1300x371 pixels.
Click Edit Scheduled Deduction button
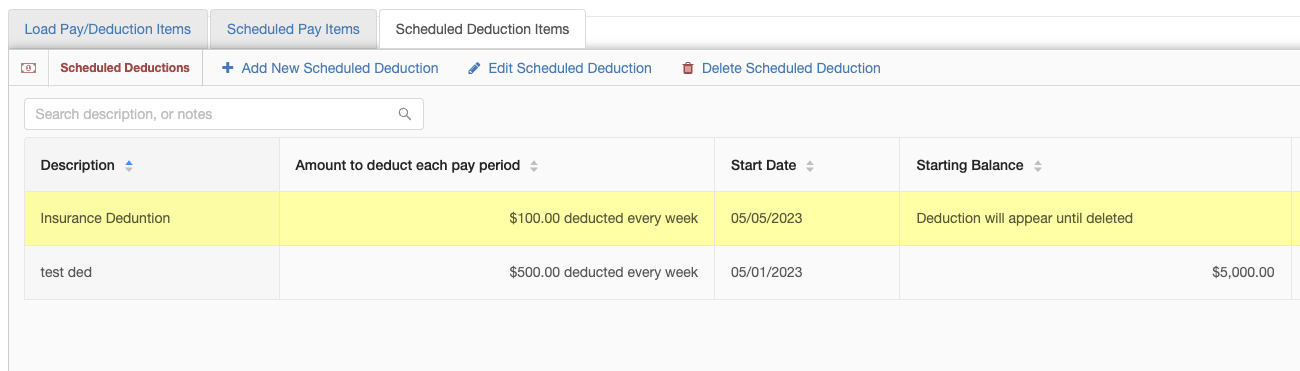(x=560, y=68)
